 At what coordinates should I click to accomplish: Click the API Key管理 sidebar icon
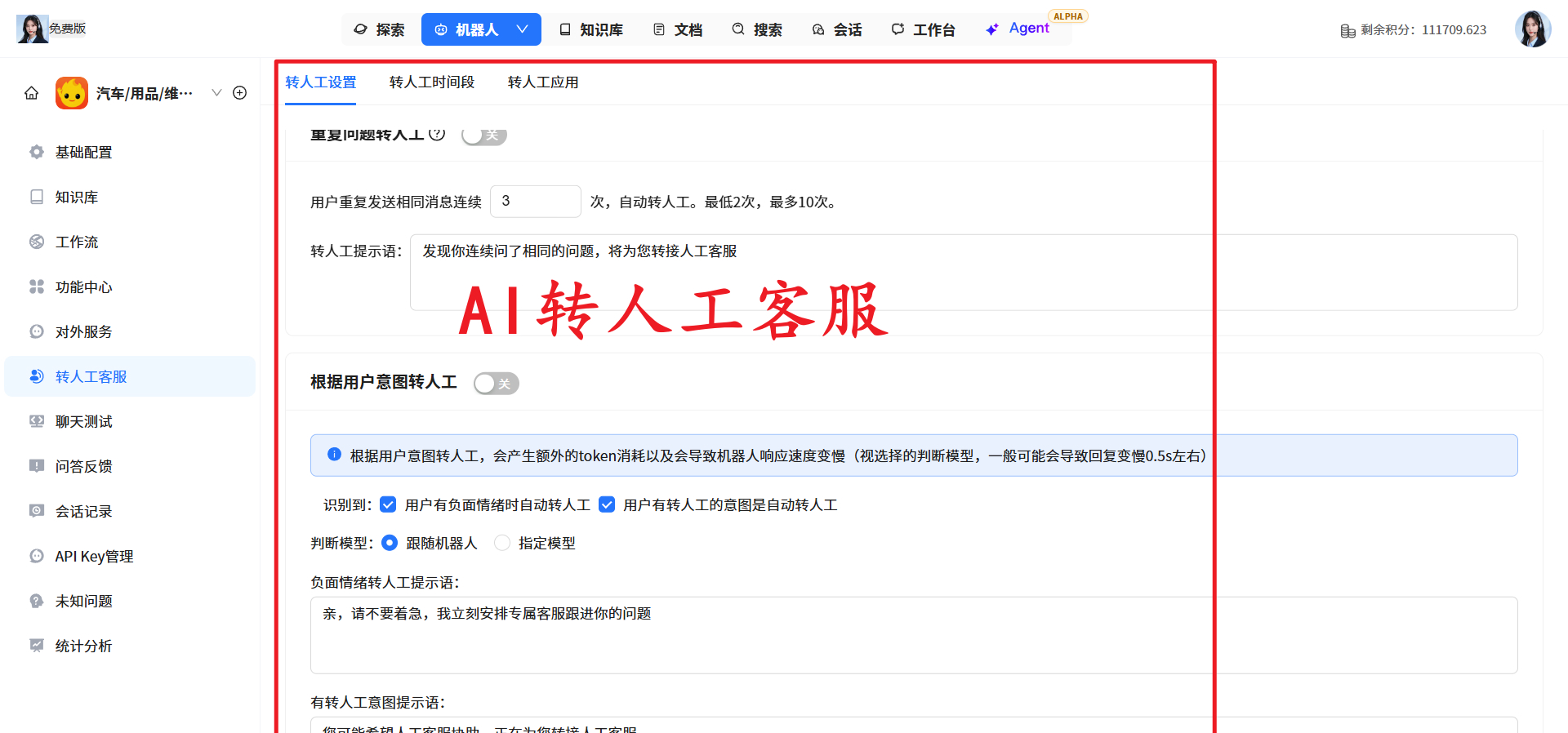point(37,556)
